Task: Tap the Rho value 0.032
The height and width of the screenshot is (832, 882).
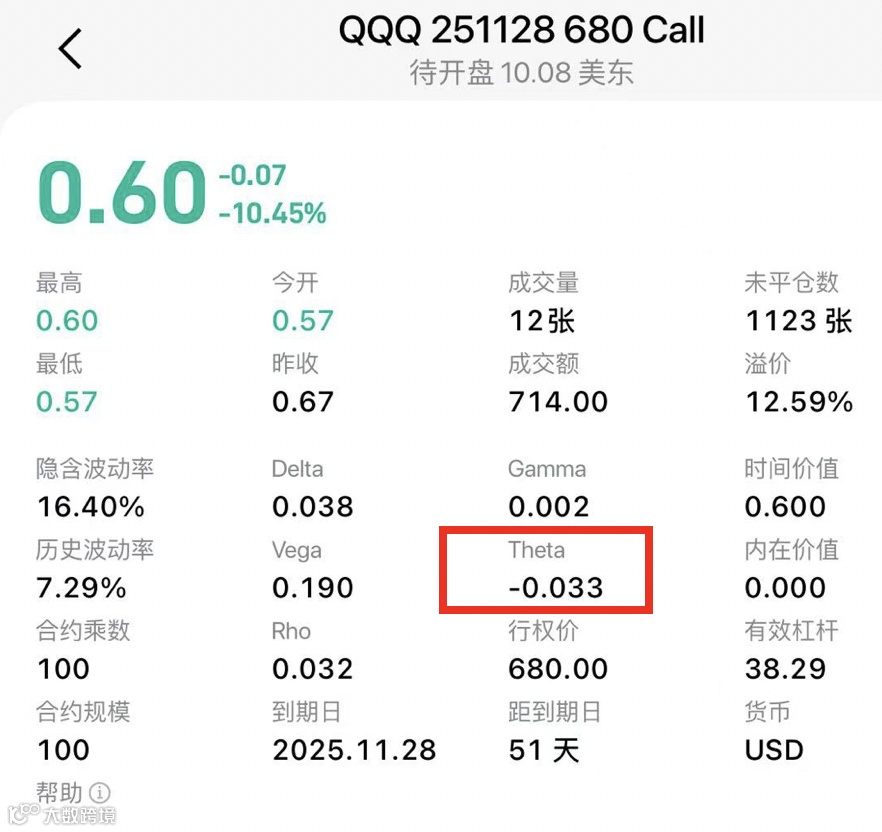Action: [x=313, y=669]
